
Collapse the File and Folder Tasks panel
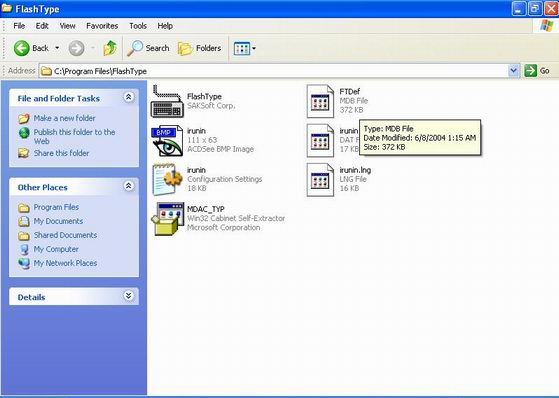[128, 97]
